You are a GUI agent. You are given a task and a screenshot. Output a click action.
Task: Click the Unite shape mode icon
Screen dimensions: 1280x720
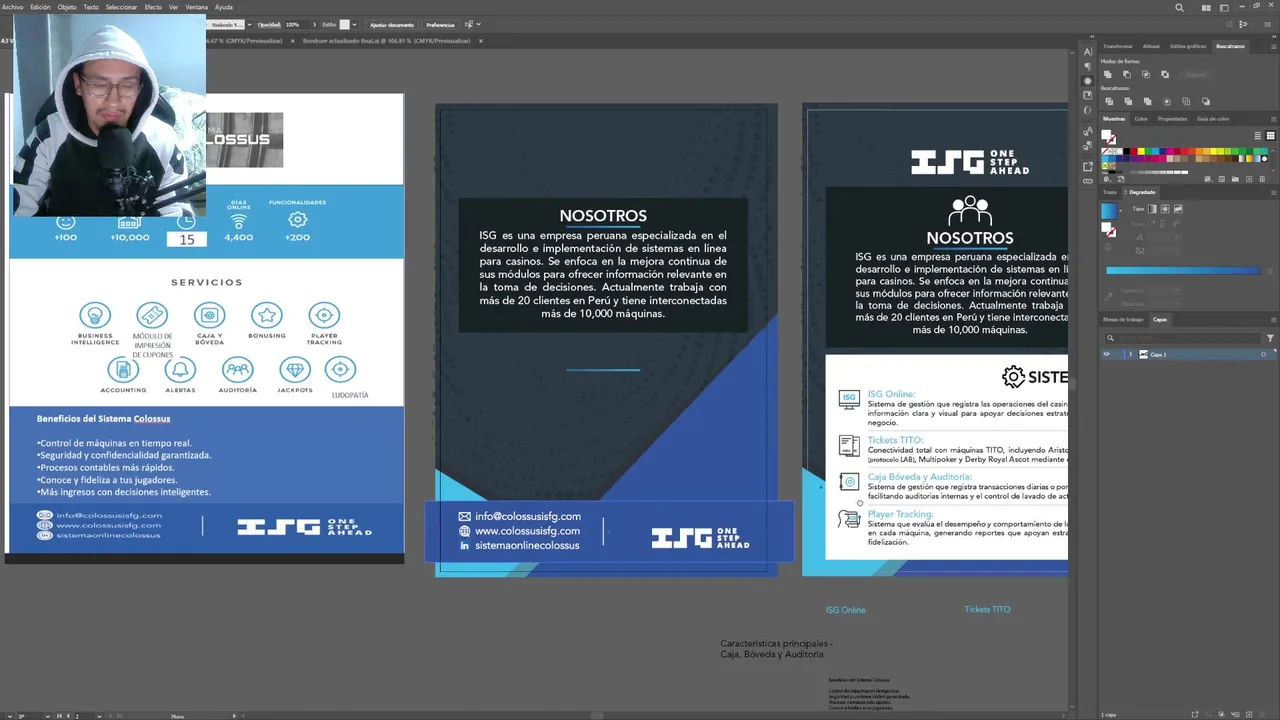[1107, 74]
